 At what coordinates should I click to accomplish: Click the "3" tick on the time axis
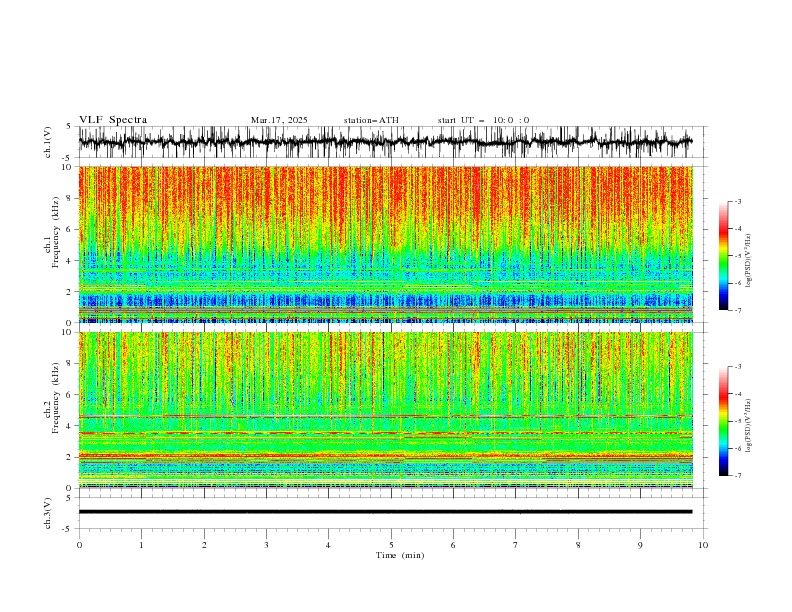pyautogui.click(x=266, y=545)
